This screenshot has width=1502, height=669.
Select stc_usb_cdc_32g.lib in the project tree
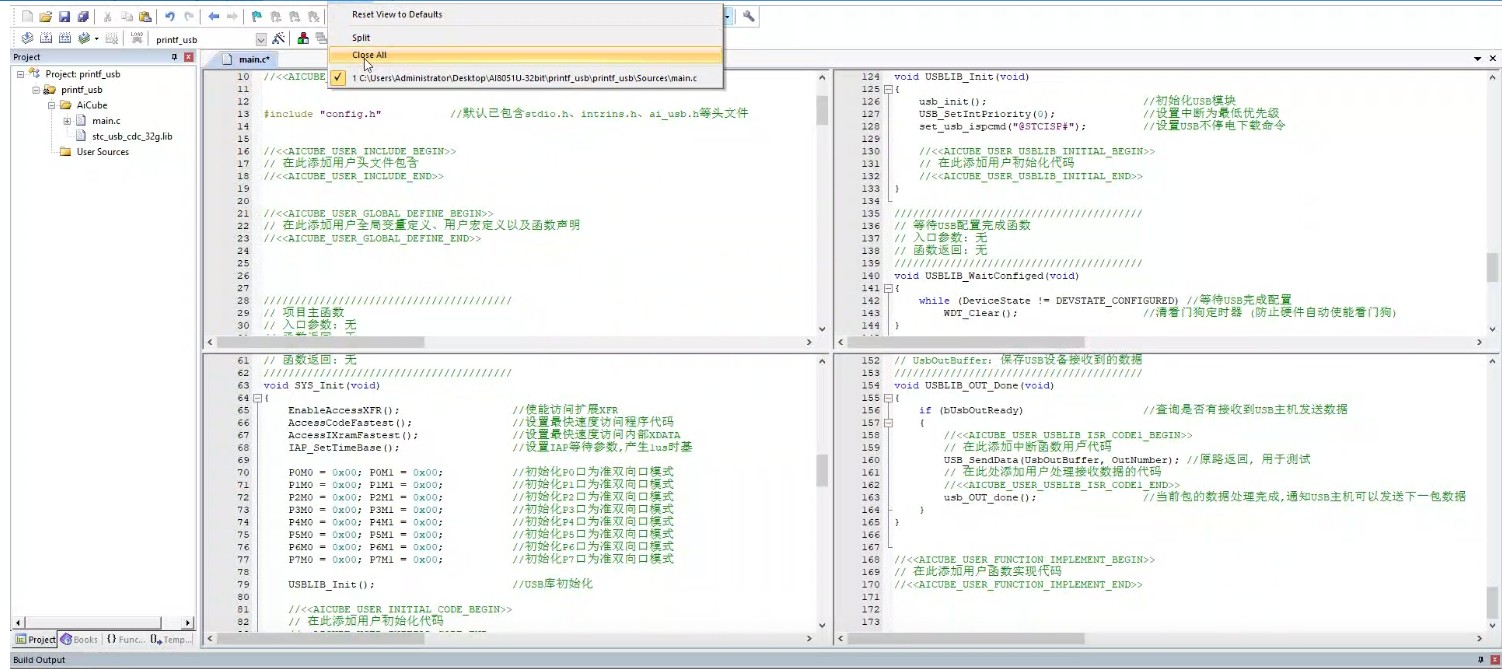[x=132, y=136]
